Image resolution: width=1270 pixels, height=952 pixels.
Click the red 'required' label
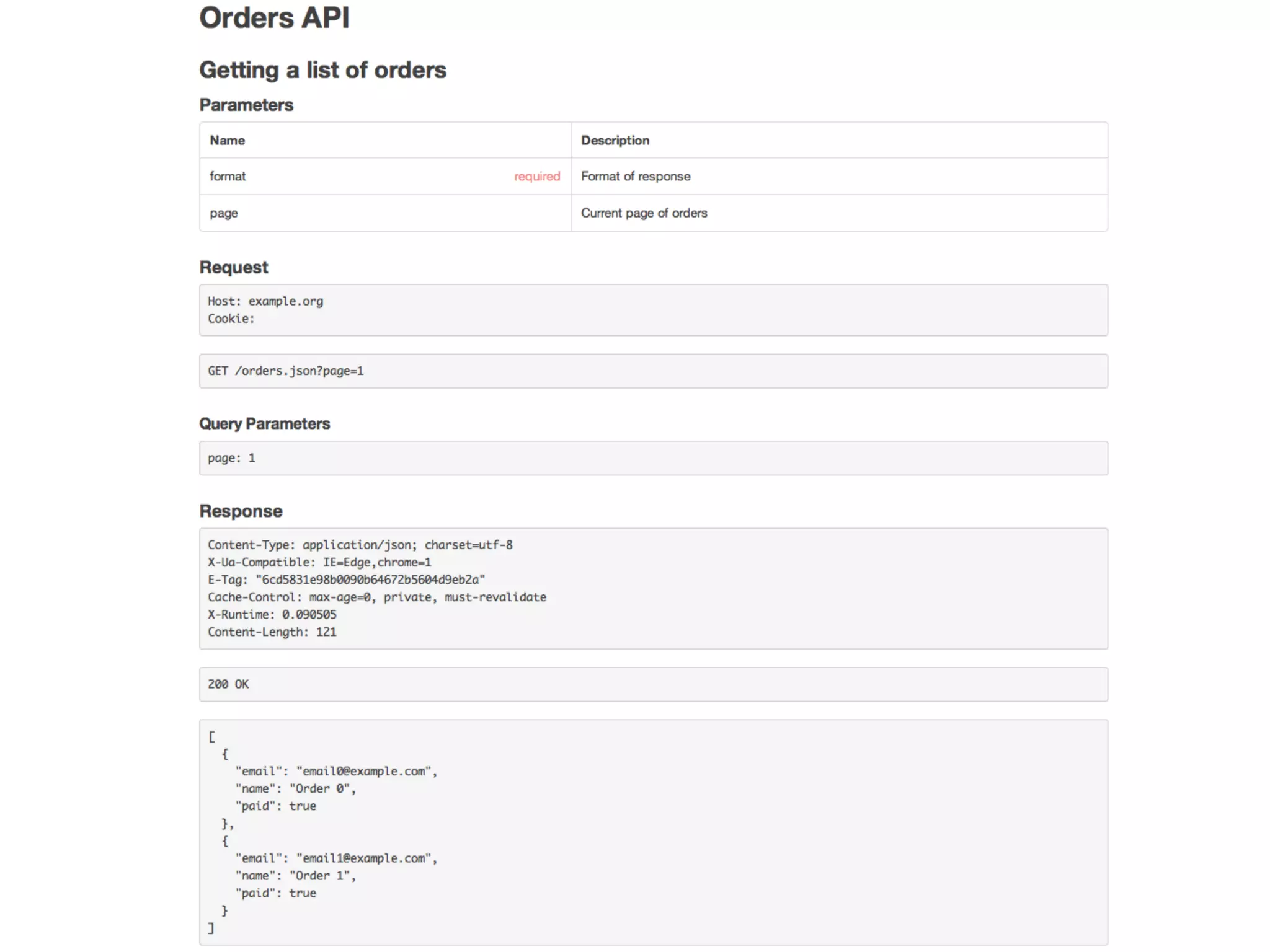pyautogui.click(x=536, y=177)
